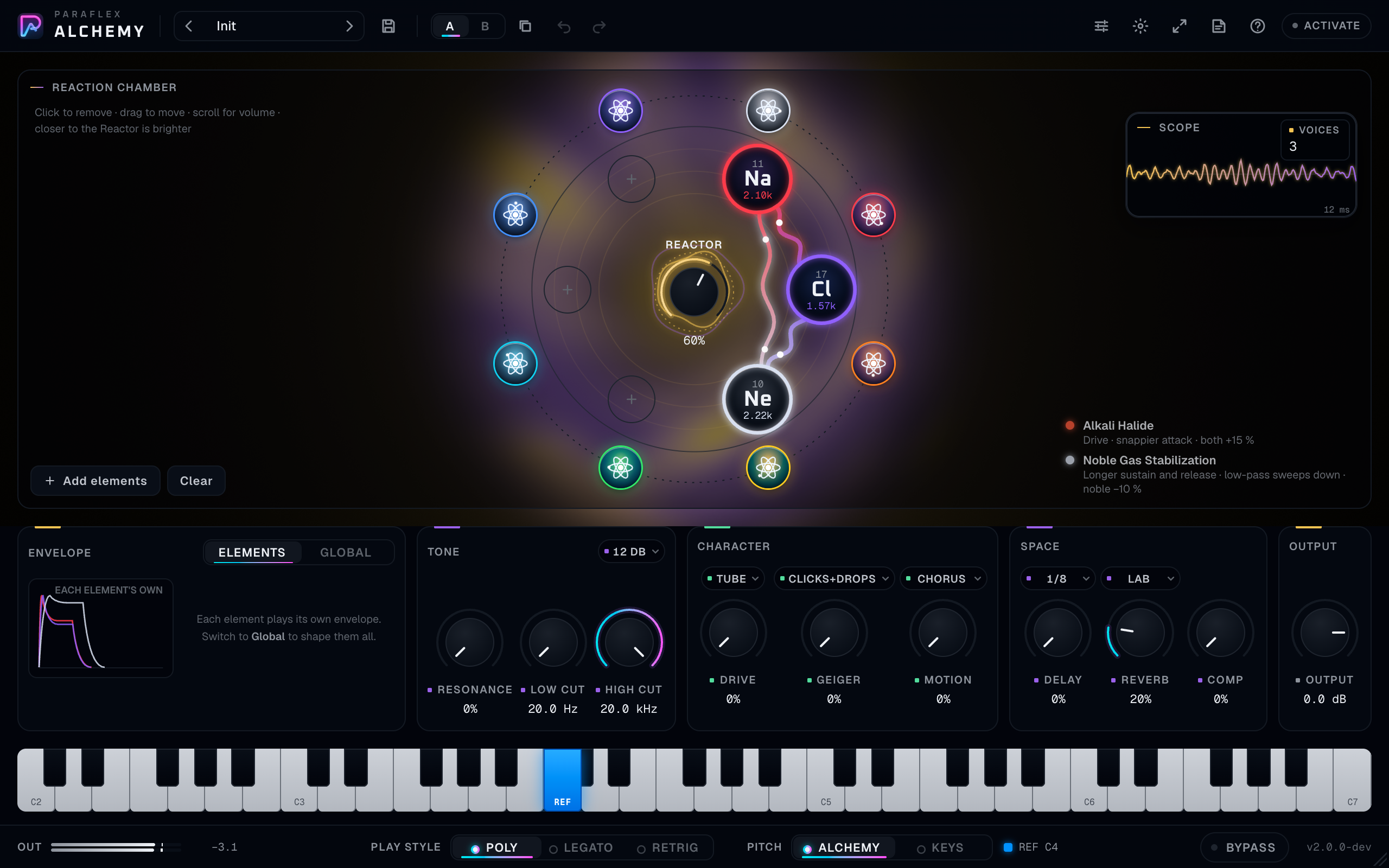Image resolution: width=1389 pixels, height=868 pixels.
Task: Click the cyan atom element on the ring
Action: pos(515,363)
